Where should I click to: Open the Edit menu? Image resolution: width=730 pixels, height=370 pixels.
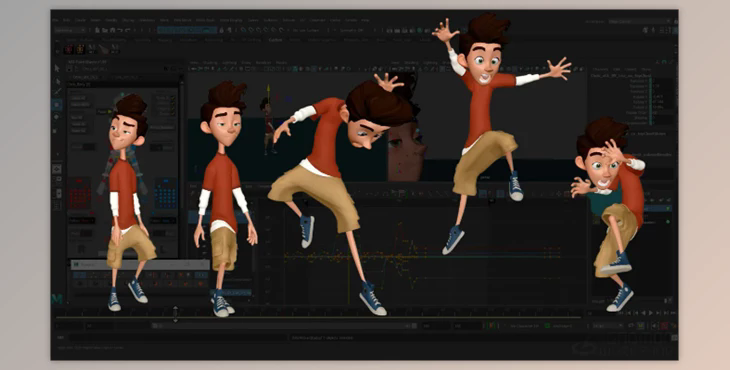coord(67,20)
